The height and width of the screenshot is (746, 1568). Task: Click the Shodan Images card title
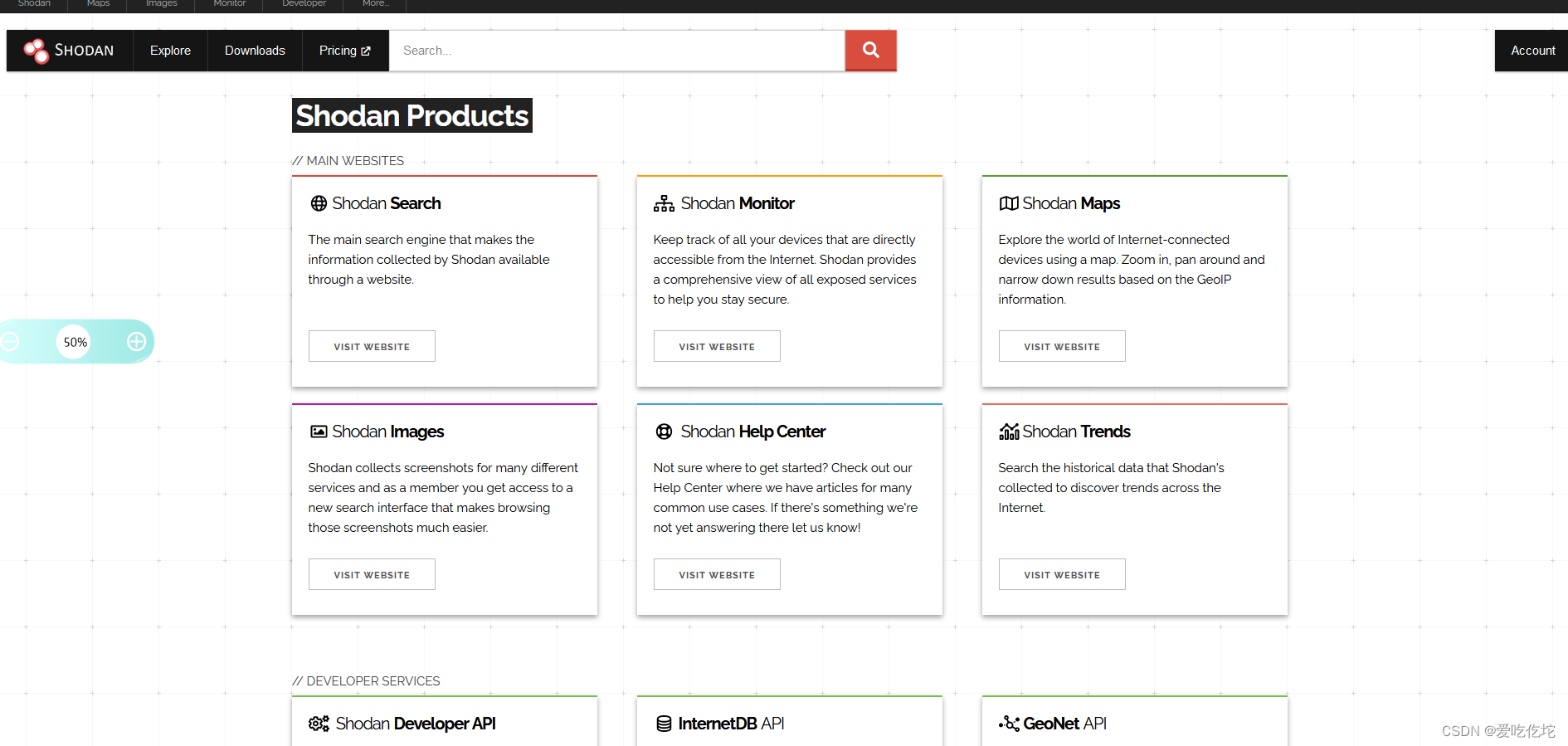click(388, 432)
